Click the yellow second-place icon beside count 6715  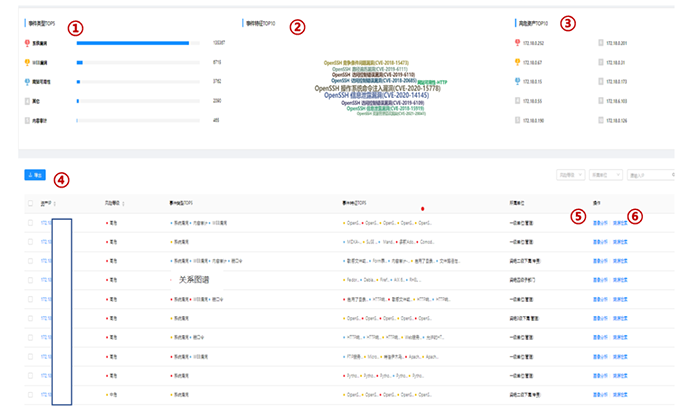coord(27,62)
